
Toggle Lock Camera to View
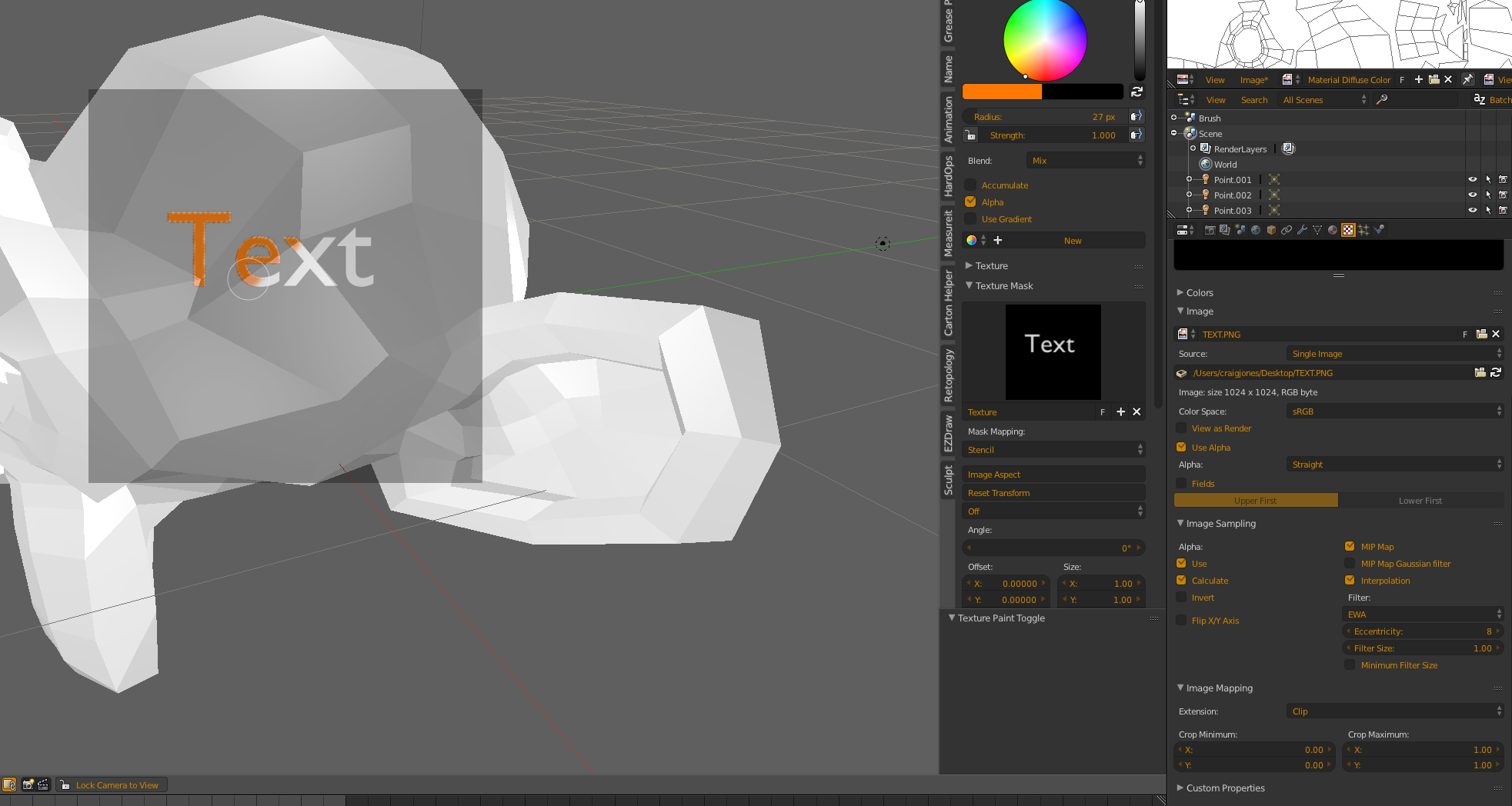coord(112,784)
